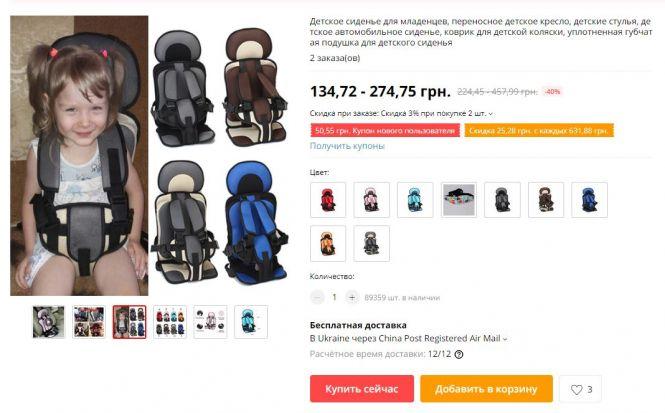Expand China Post Registered Air Mail shipping dropdown
This screenshot has height=413, width=665.
(x=505, y=339)
